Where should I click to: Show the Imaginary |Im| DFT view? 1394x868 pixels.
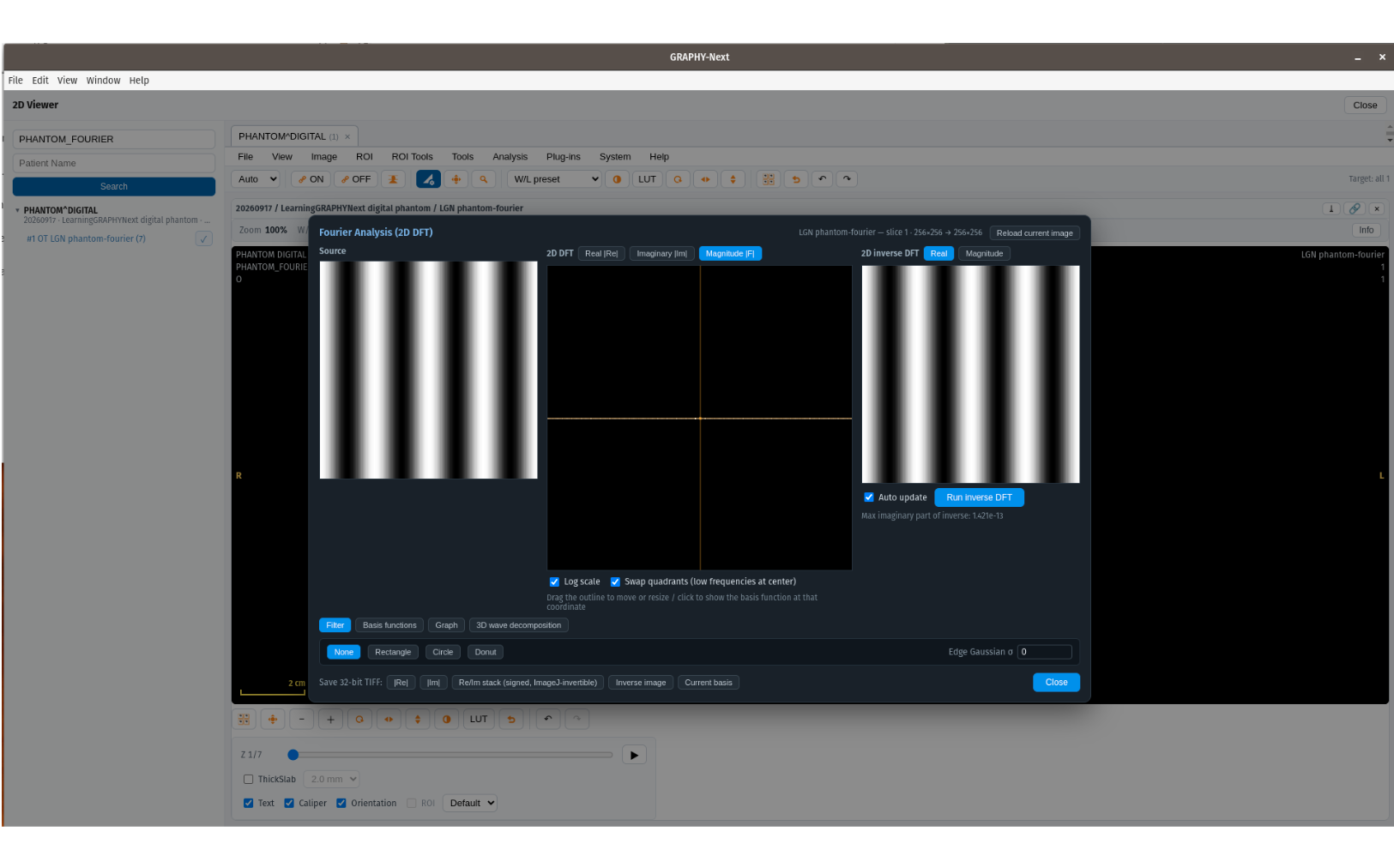pyautogui.click(x=661, y=254)
